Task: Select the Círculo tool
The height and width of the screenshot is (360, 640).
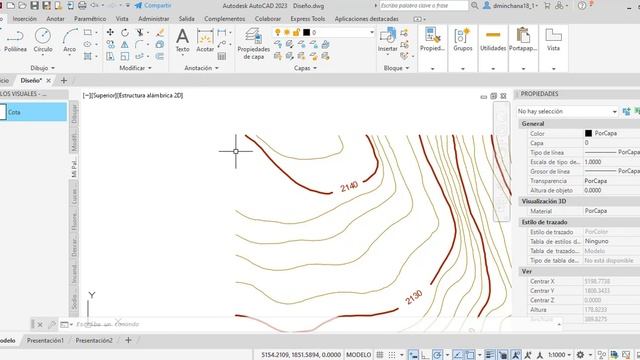Action: click(x=42, y=40)
